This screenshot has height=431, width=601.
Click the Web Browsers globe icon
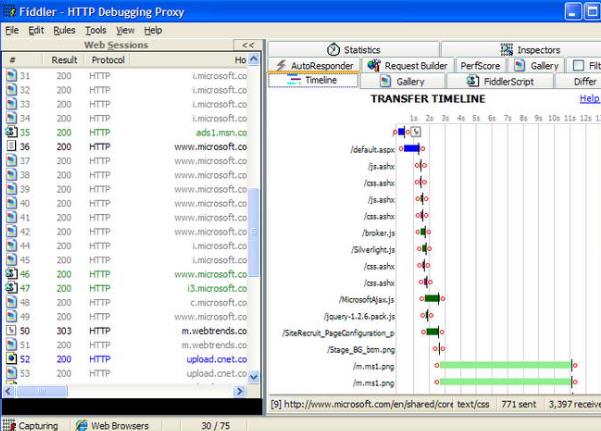pyautogui.click(x=81, y=425)
